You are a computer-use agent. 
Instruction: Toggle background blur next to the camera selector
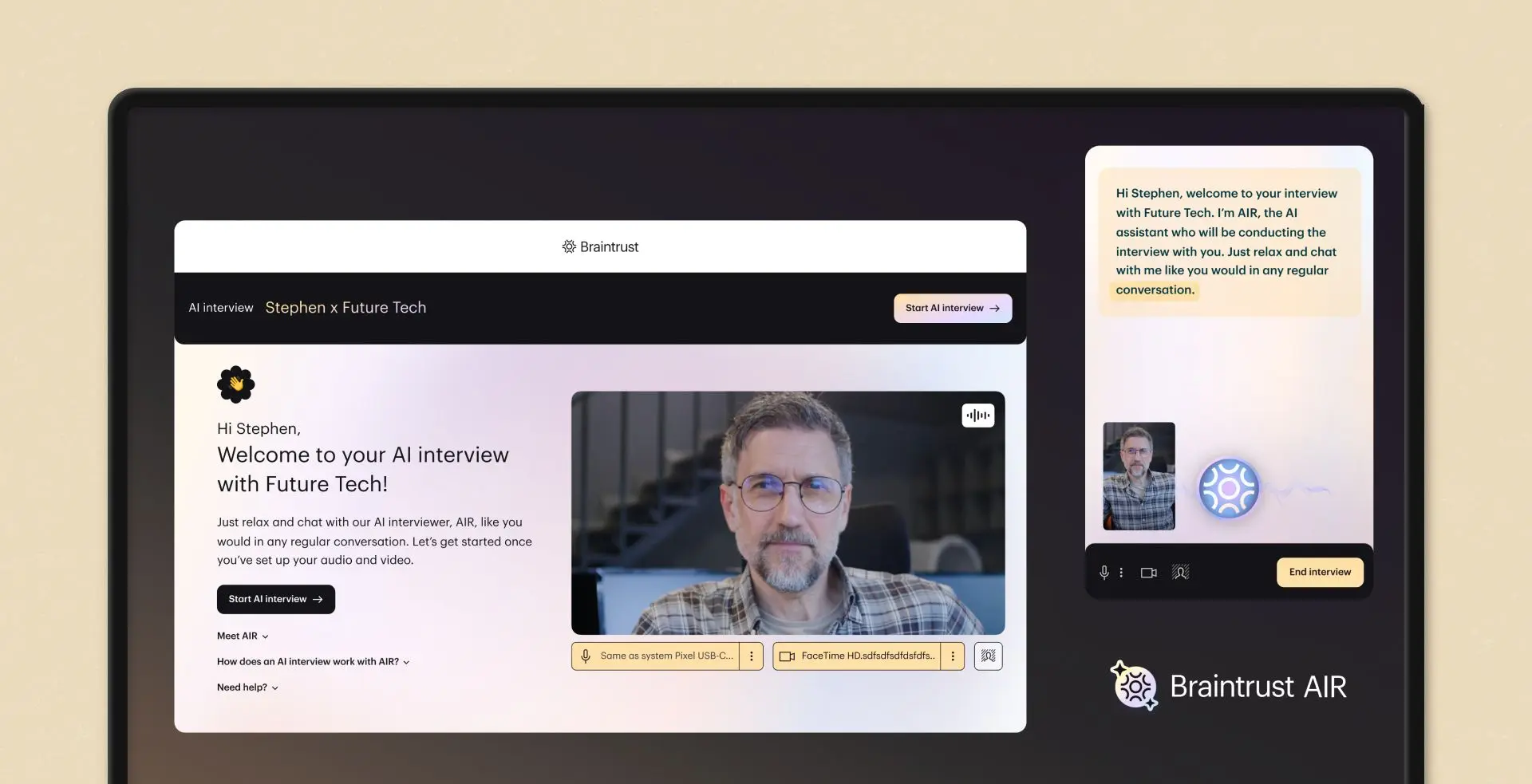click(988, 656)
